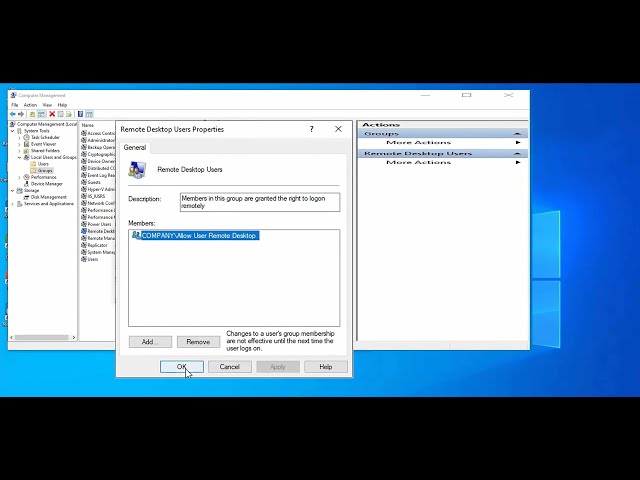The image size is (640, 480).
Task: Expand the Performance tree node
Action: pos(19,177)
